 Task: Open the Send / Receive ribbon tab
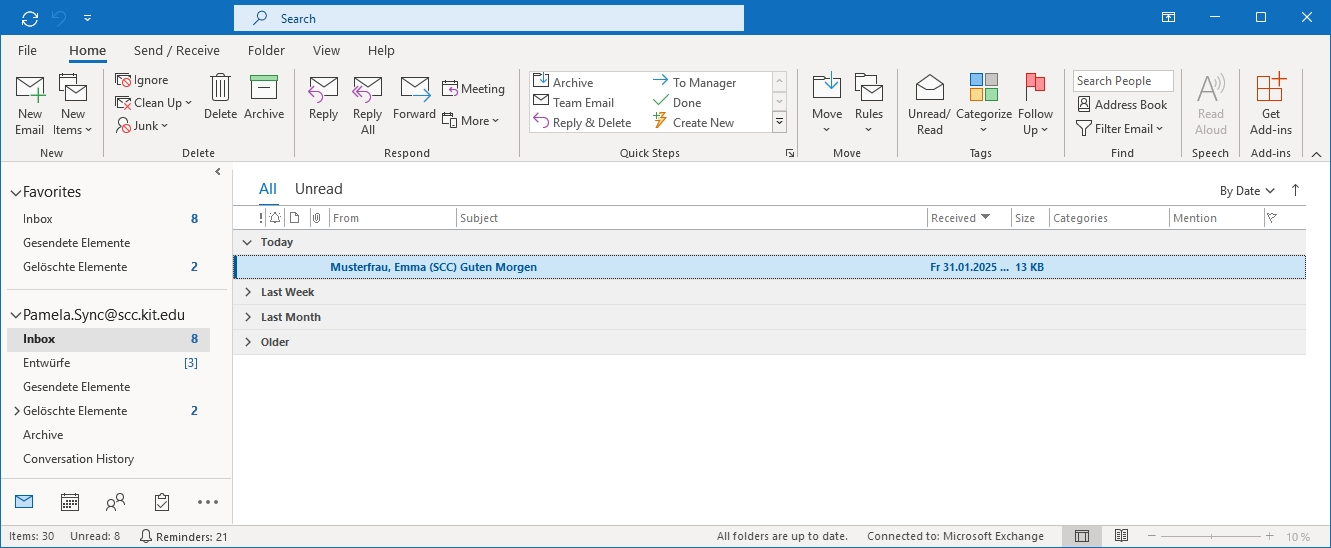tap(177, 50)
